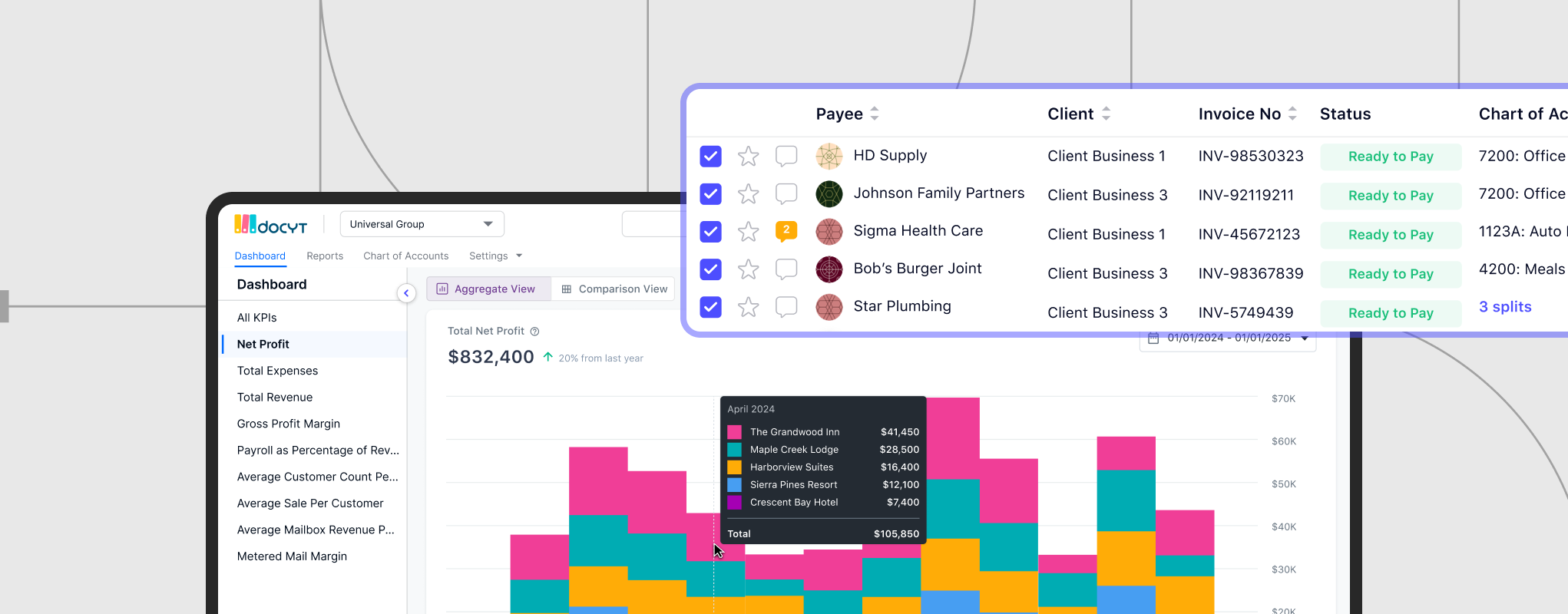
Task: Click the Sigma Health Care avatar
Action: [829, 232]
